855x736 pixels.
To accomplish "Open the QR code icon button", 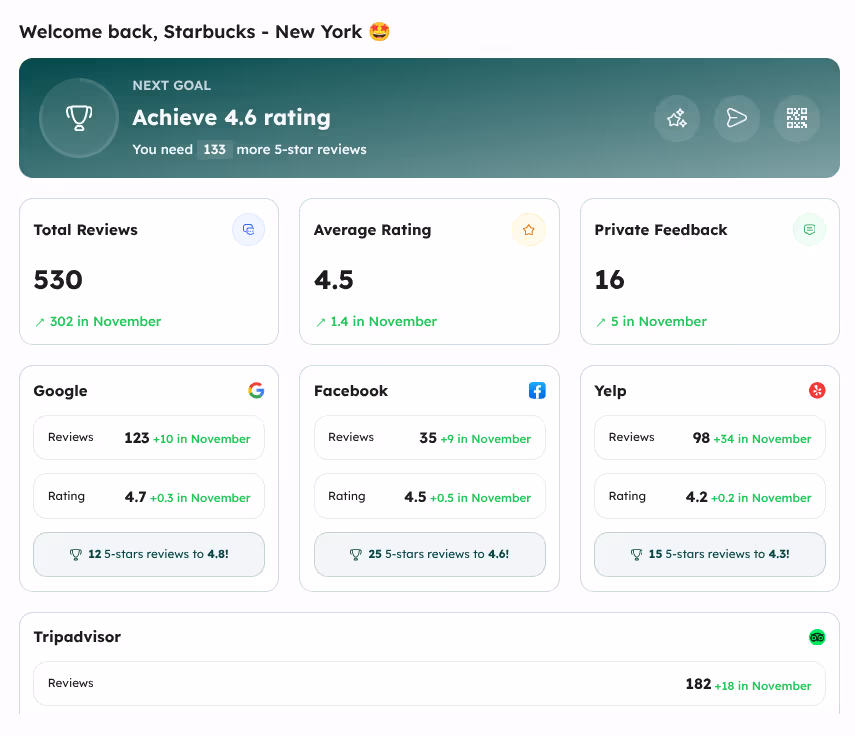I will coord(797,118).
